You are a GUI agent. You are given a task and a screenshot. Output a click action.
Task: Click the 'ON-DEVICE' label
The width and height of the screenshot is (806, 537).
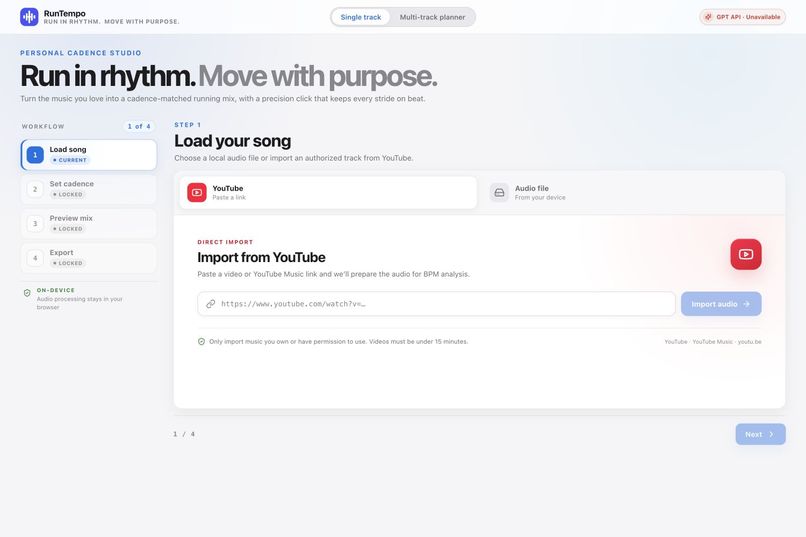tap(56, 290)
